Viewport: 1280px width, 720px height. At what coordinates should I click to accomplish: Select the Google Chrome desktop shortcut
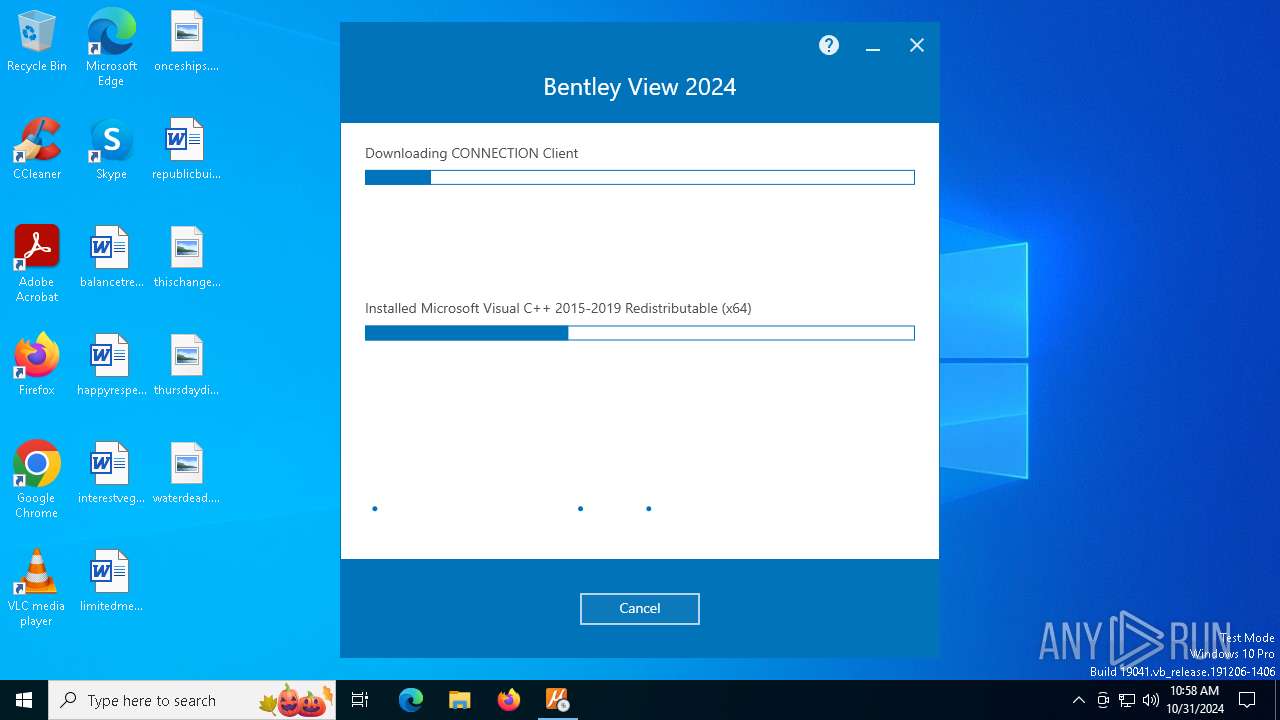pos(37,480)
